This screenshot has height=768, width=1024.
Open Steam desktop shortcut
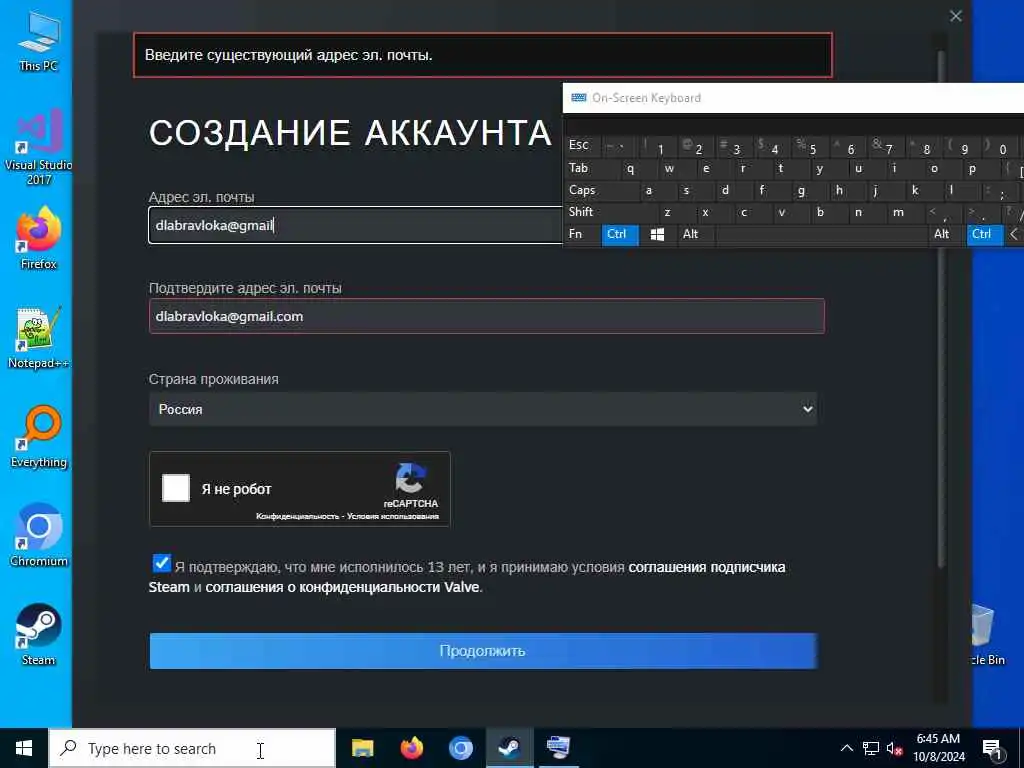(39, 635)
